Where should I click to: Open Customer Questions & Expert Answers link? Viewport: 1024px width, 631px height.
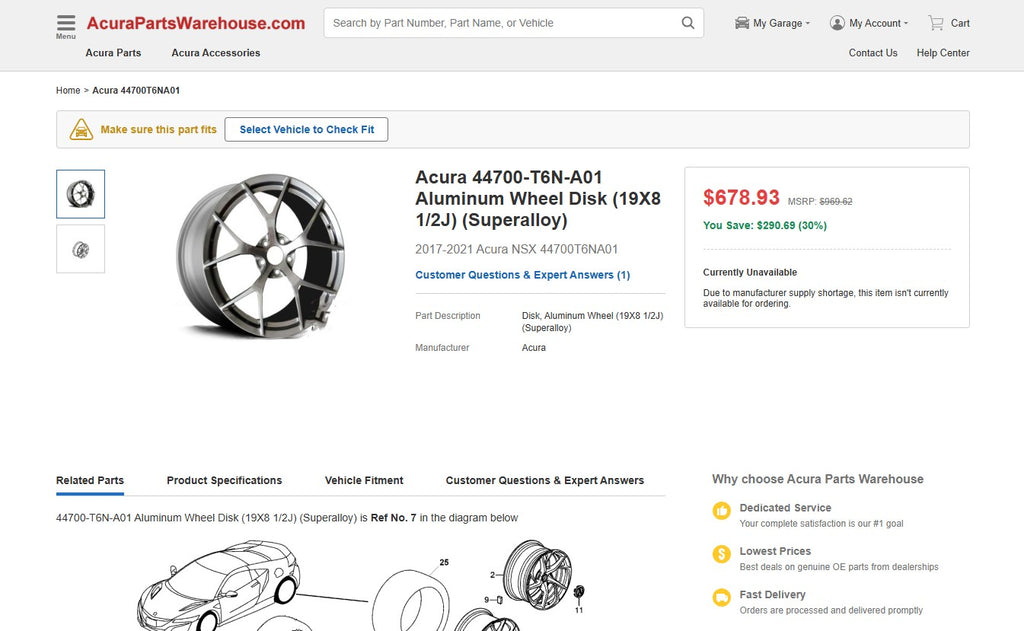coord(522,275)
